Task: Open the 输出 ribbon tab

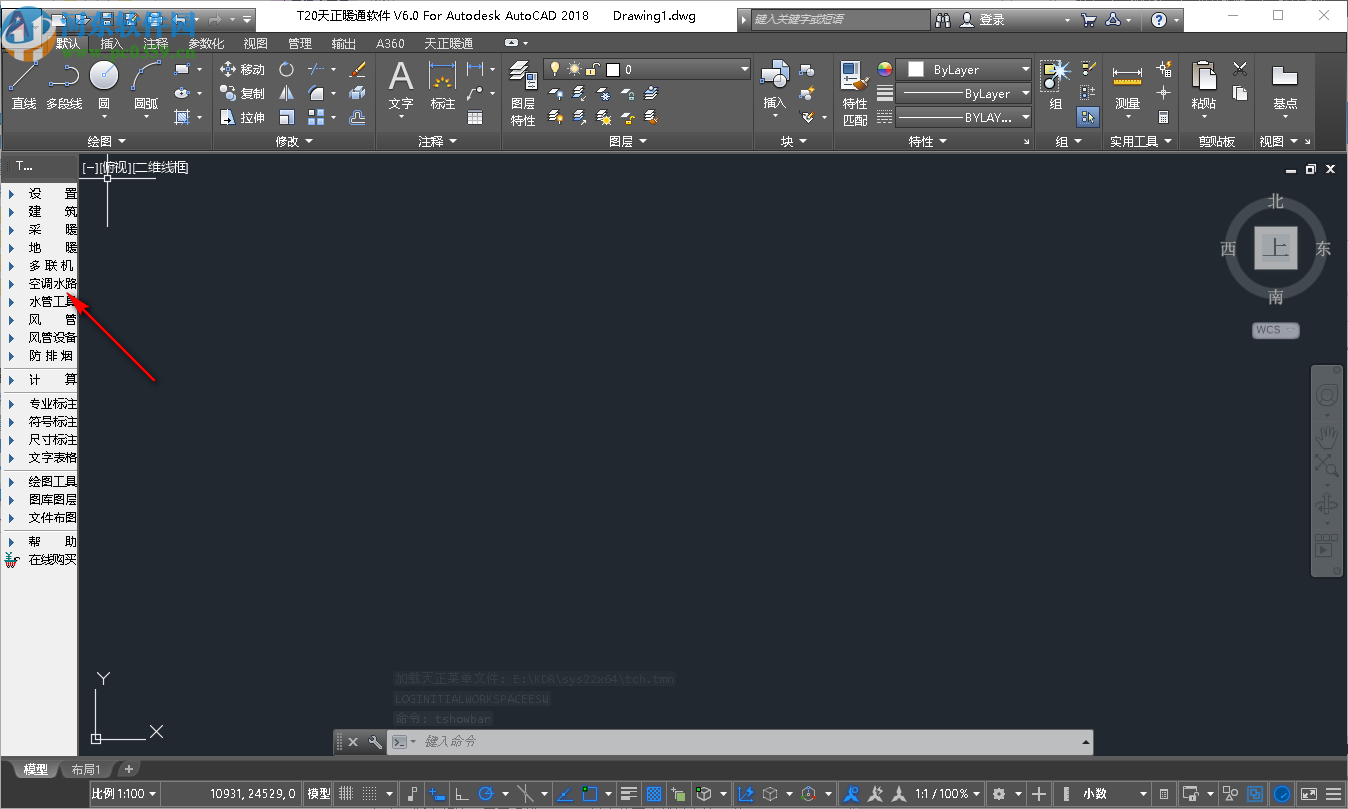Action: pos(344,44)
